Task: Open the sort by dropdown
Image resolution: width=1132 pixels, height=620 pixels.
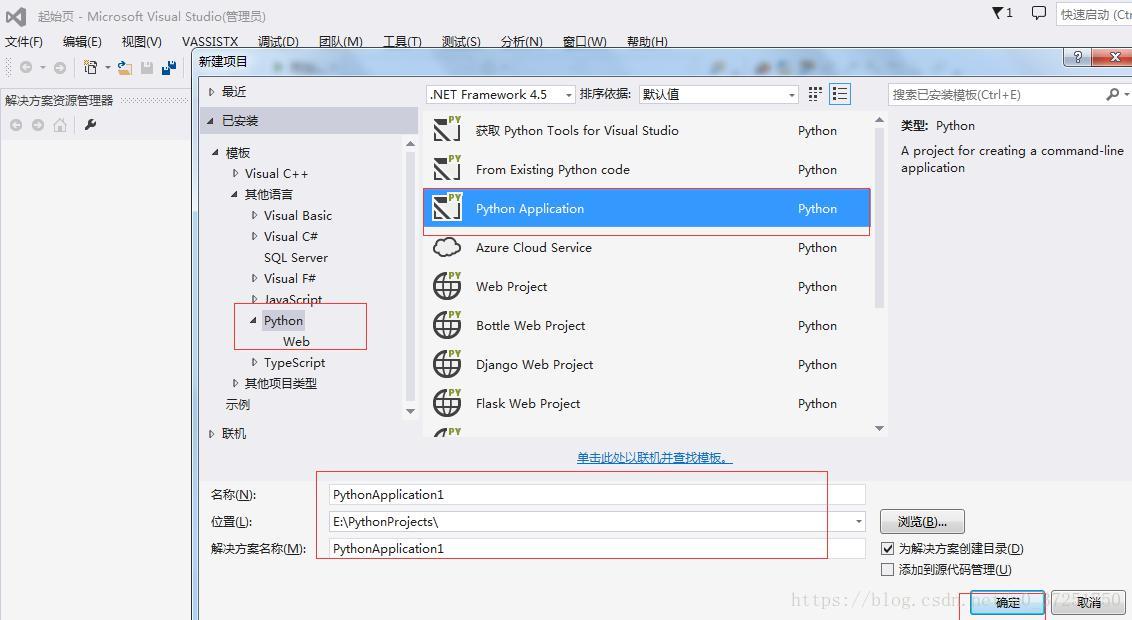Action: pyautogui.click(x=718, y=95)
